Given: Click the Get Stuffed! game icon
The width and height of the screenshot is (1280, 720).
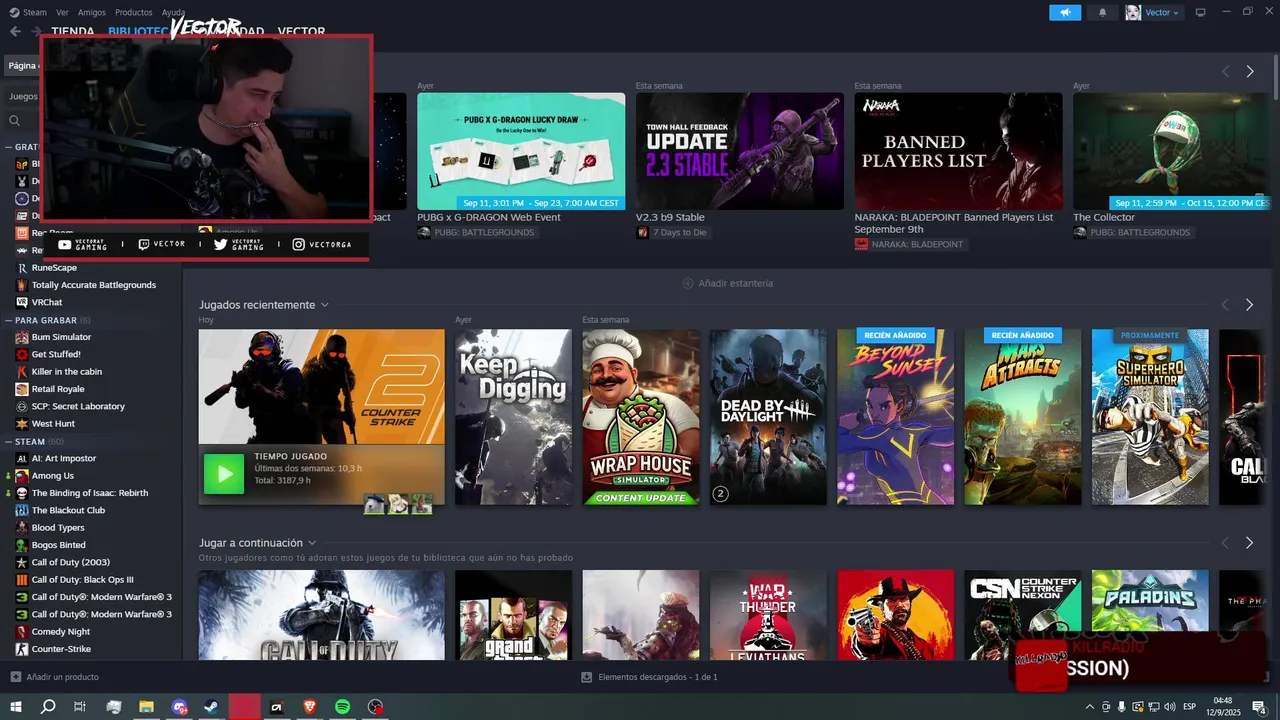Looking at the screenshot, I should click(x=22, y=354).
